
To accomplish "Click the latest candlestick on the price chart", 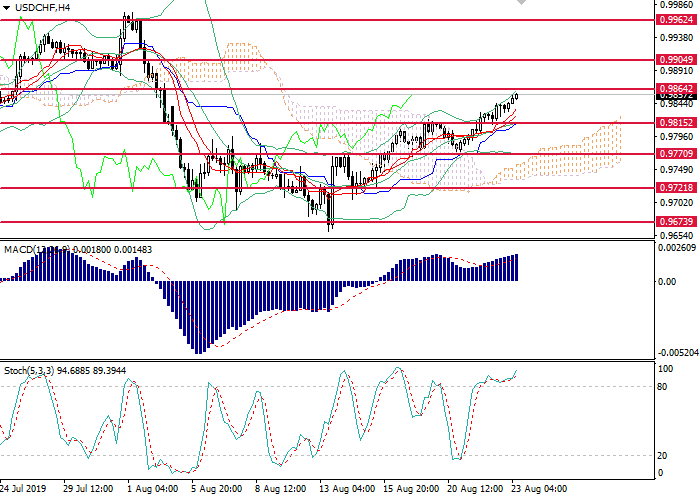I will [516, 96].
